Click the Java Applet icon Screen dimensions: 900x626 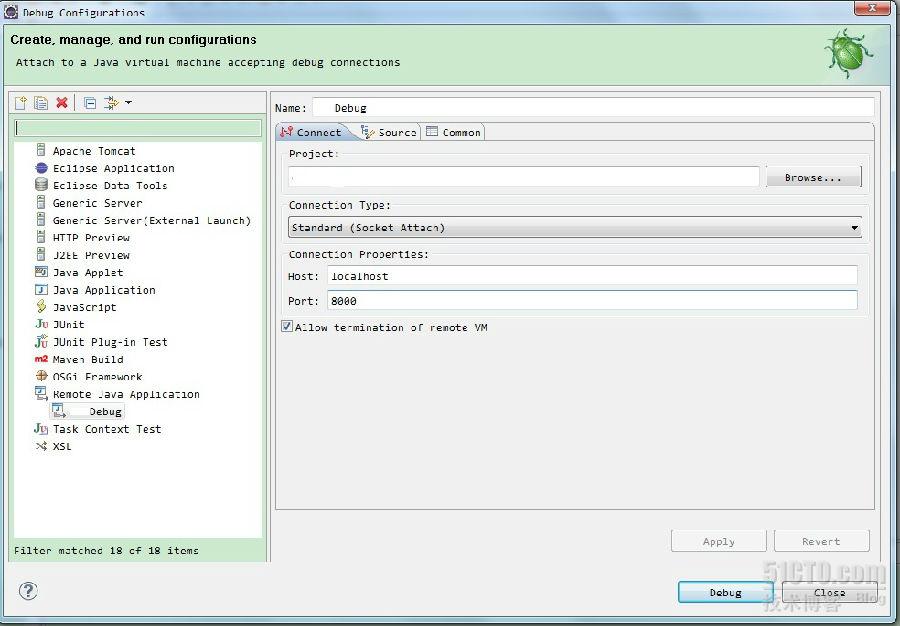[41, 272]
